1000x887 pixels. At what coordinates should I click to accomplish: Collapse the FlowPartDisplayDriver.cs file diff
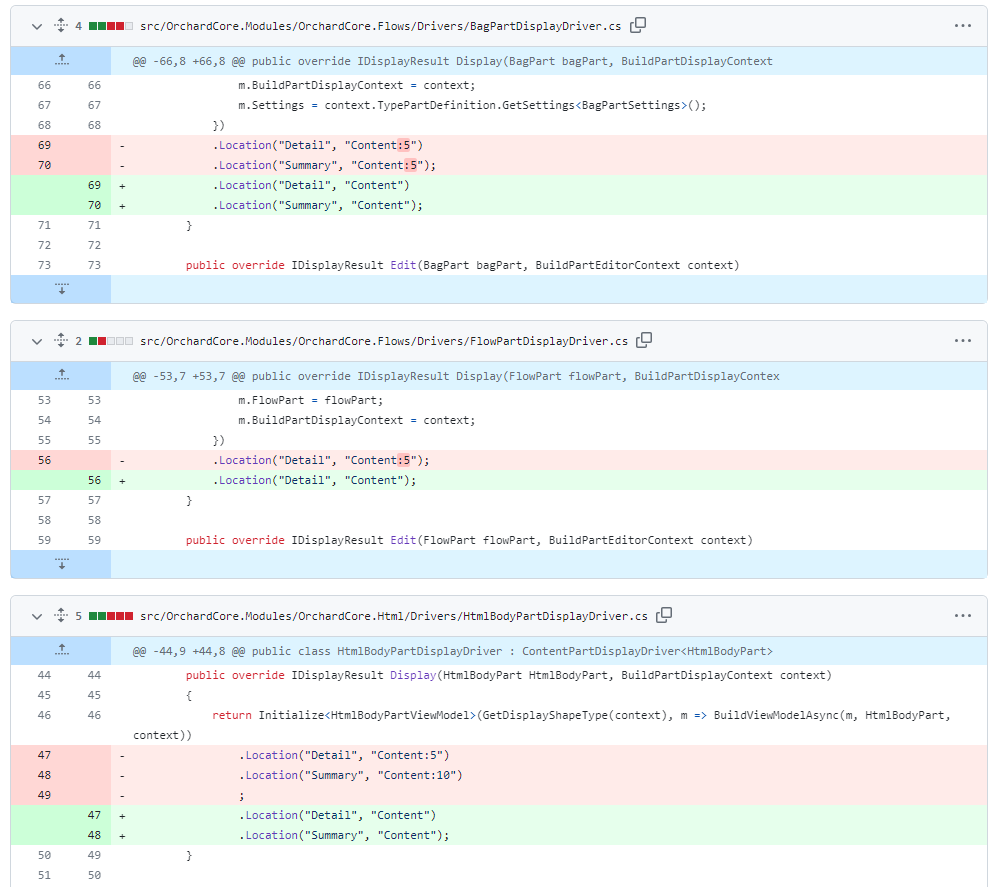coord(37,341)
